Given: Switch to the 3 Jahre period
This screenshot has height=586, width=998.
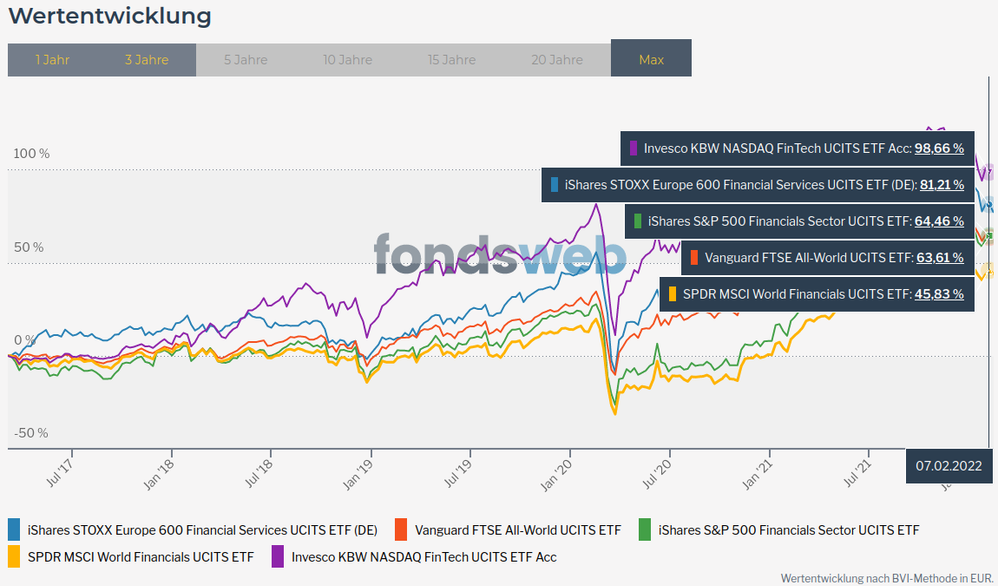Looking at the screenshot, I should tap(147, 60).
